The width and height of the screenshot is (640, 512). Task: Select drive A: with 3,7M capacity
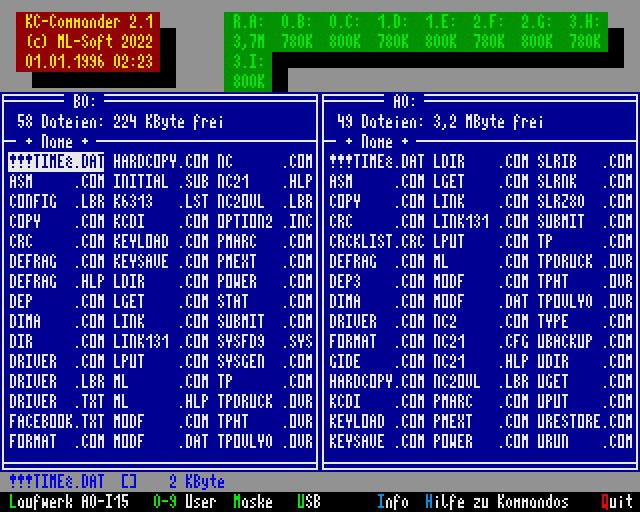[248, 31]
